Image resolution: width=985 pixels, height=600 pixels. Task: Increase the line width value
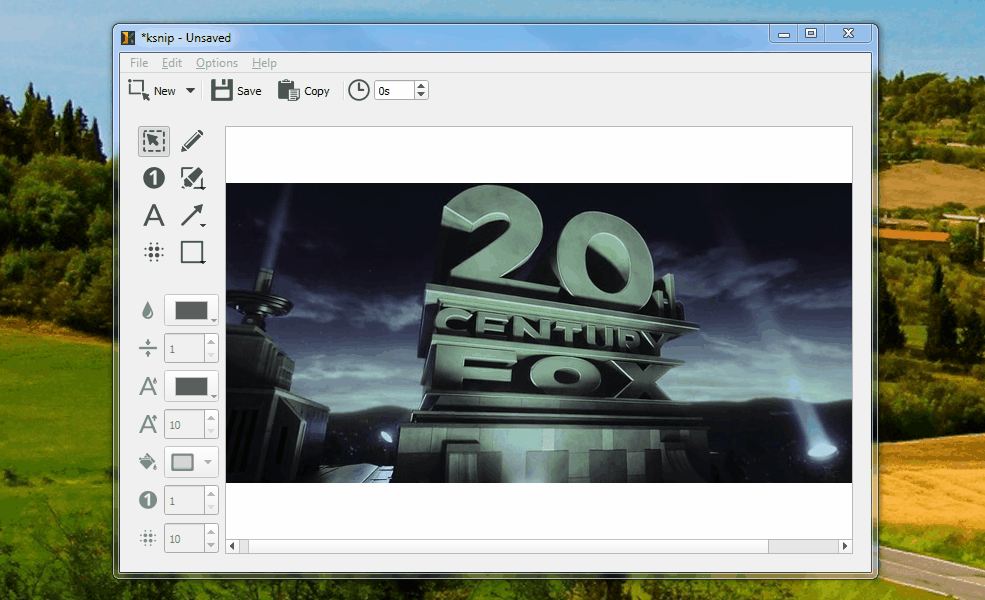tap(211, 341)
